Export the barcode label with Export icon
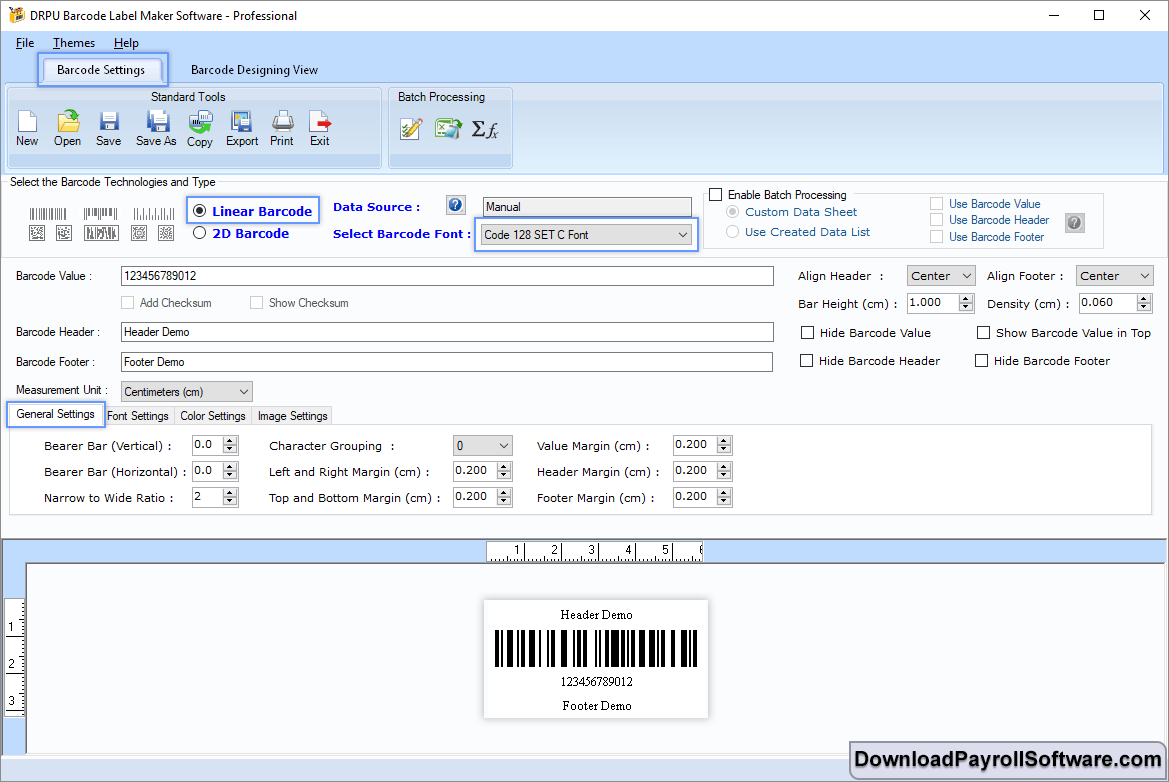 (x=241, y=128)
